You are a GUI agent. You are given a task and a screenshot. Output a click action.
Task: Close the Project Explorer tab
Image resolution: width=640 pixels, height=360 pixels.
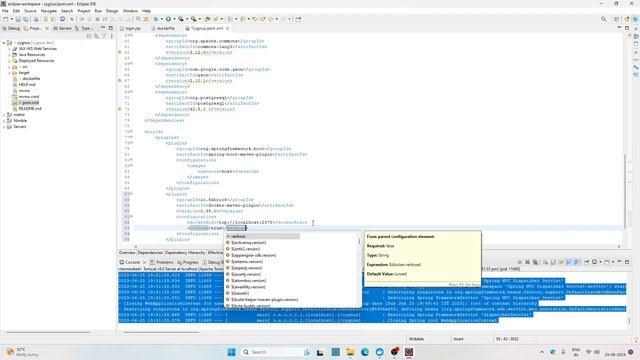[47, 29]
